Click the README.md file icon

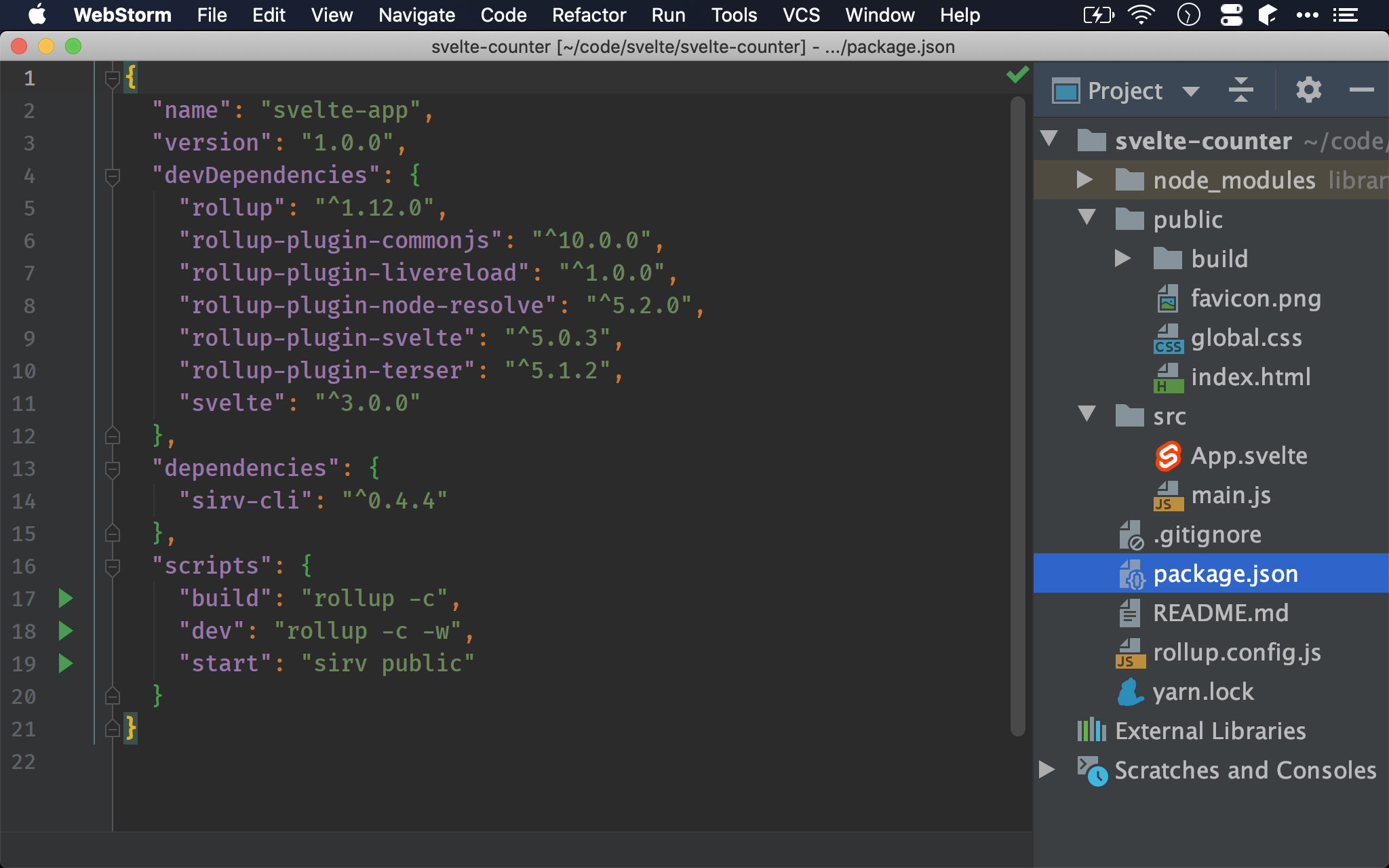pyautogui.click(x=1129, y=613)
